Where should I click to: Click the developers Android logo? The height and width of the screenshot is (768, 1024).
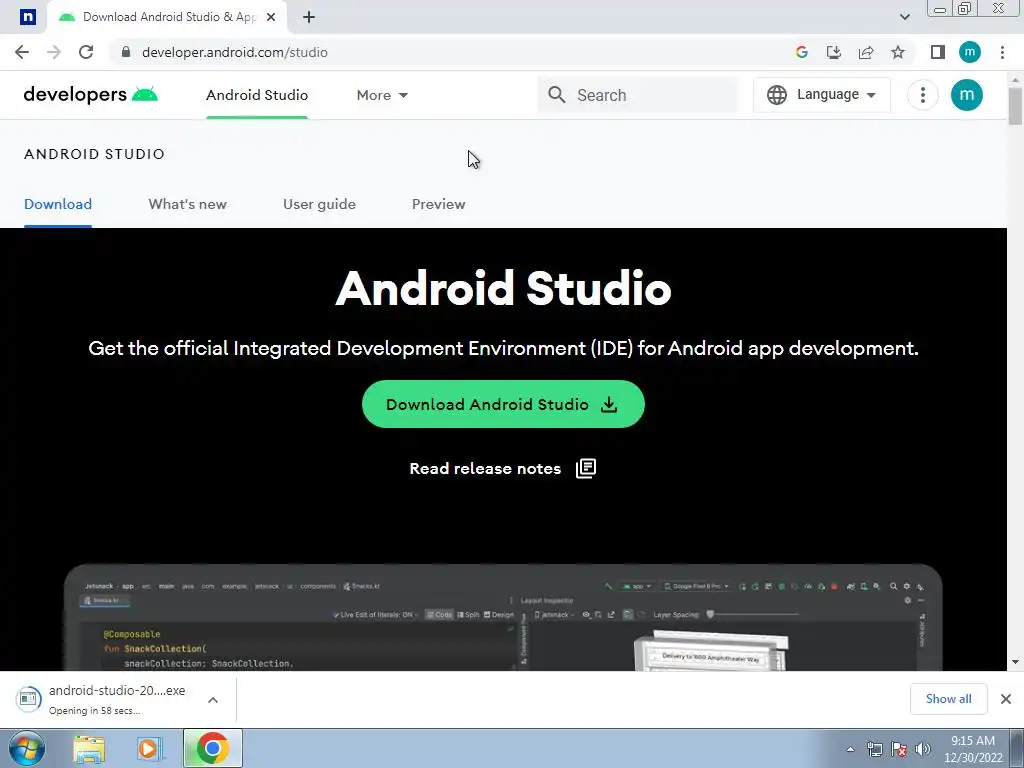[x=90, y=95]
